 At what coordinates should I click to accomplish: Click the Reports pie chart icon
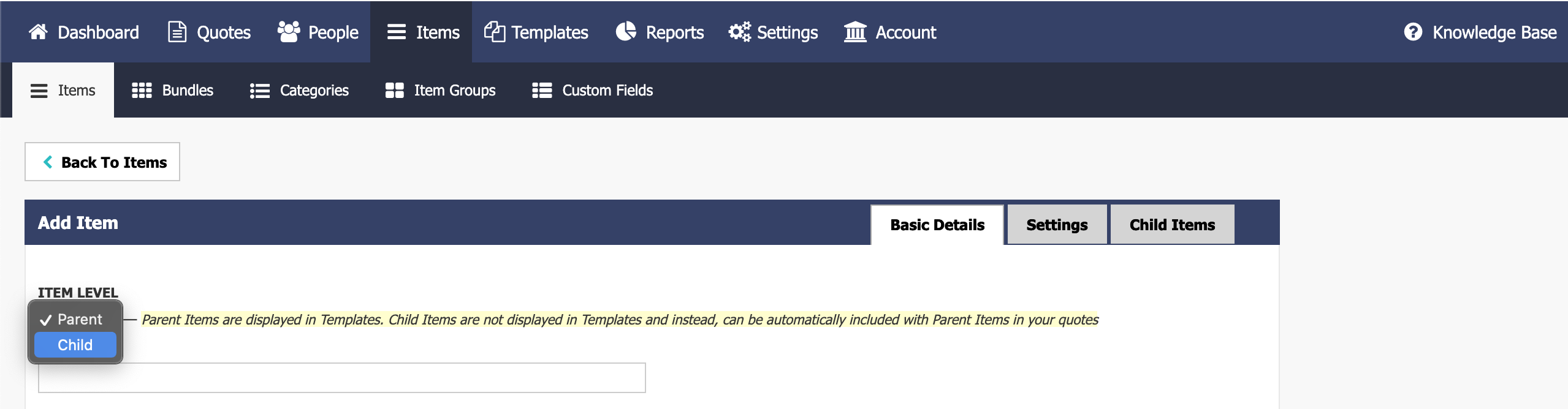coord(626,32)
